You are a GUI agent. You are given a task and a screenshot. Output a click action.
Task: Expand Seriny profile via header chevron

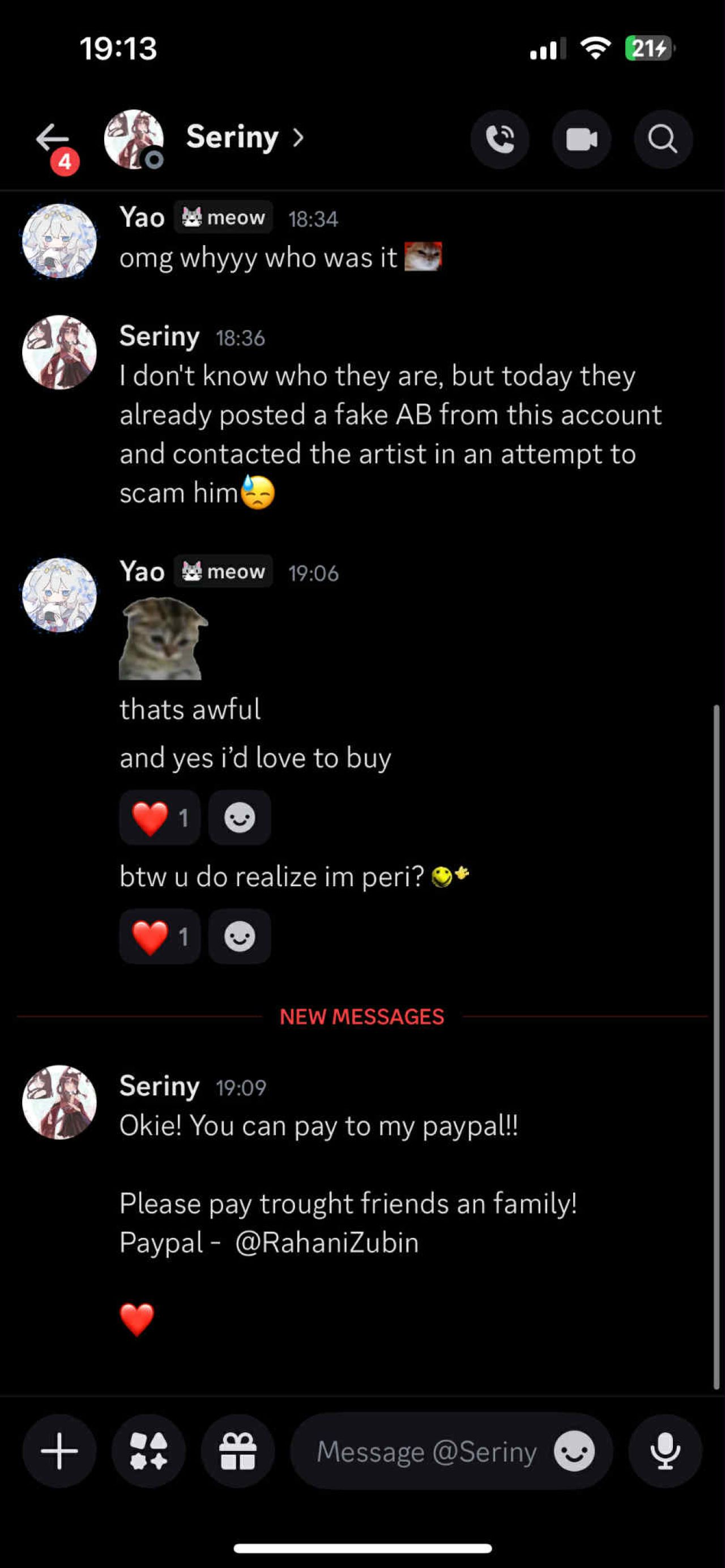(298, 138)
